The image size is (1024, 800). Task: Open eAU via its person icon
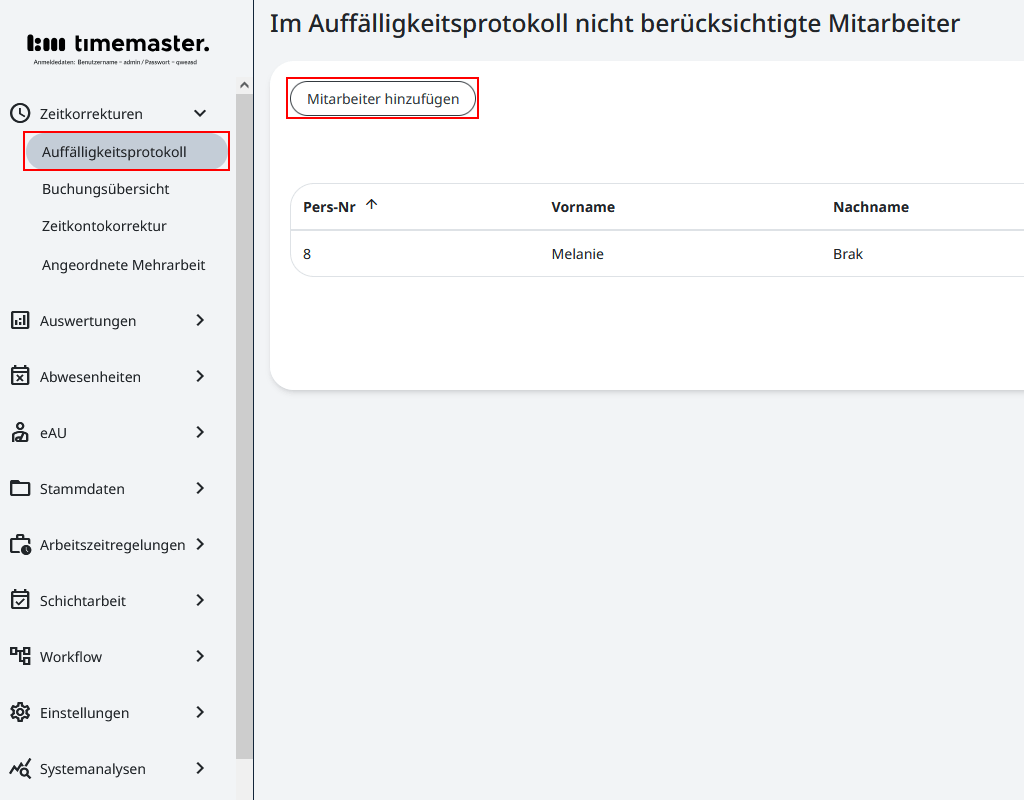point(18,432)
